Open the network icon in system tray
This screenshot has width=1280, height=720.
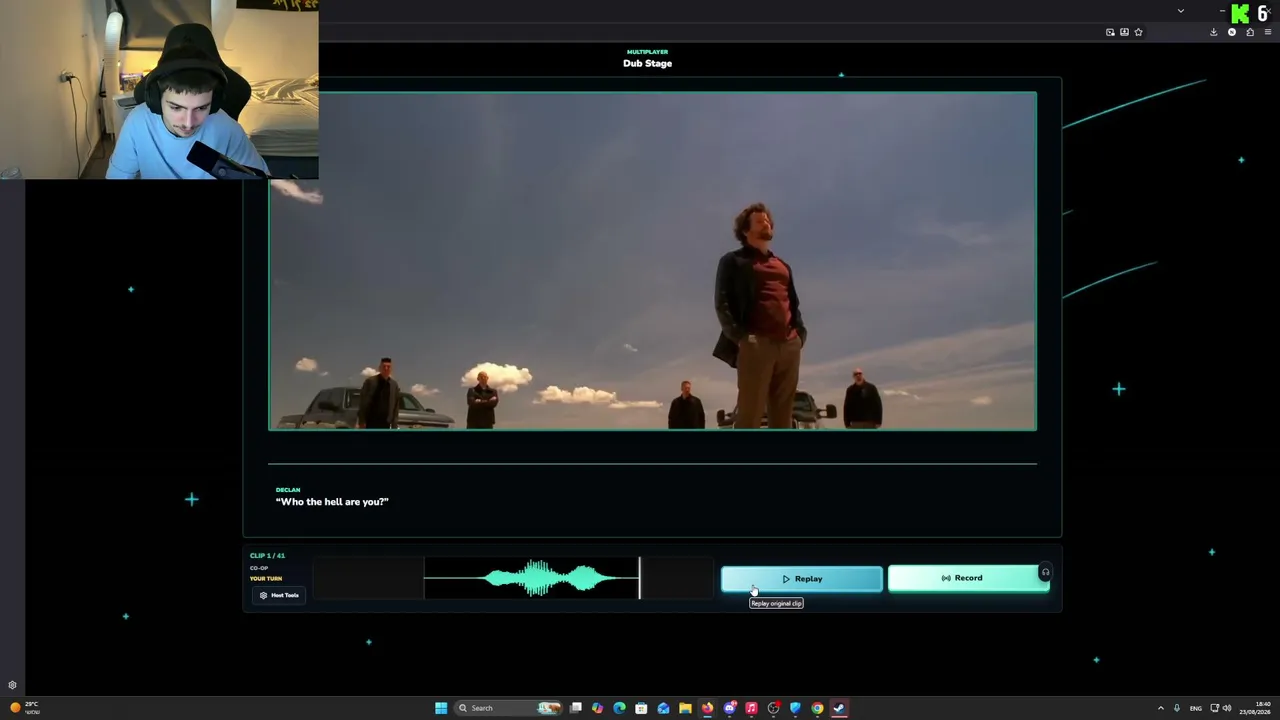(1214, 708)
